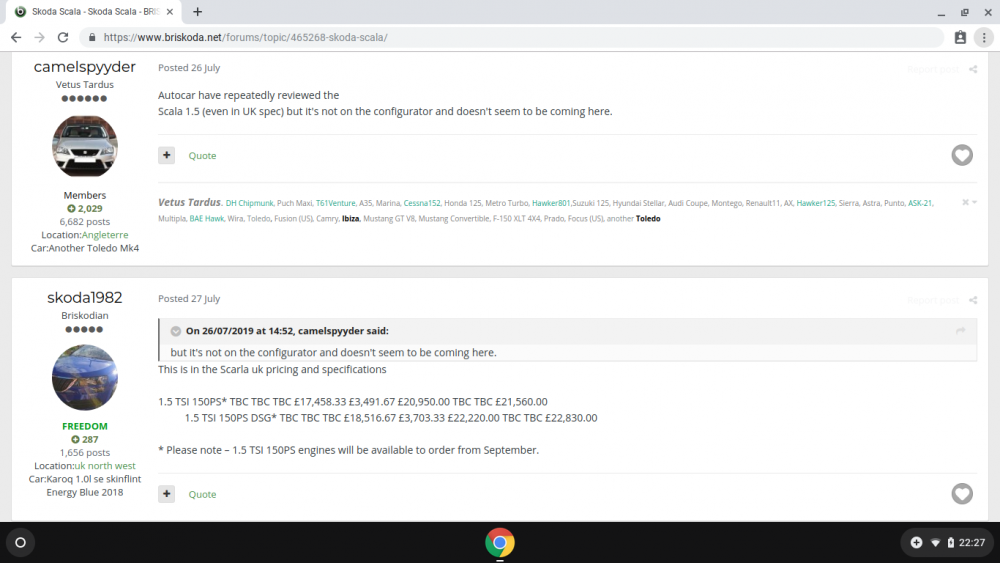Viewport: 1000px width, 563px height.
Task: Like skoda1982's post with heart icon
Action: [962, 494]
